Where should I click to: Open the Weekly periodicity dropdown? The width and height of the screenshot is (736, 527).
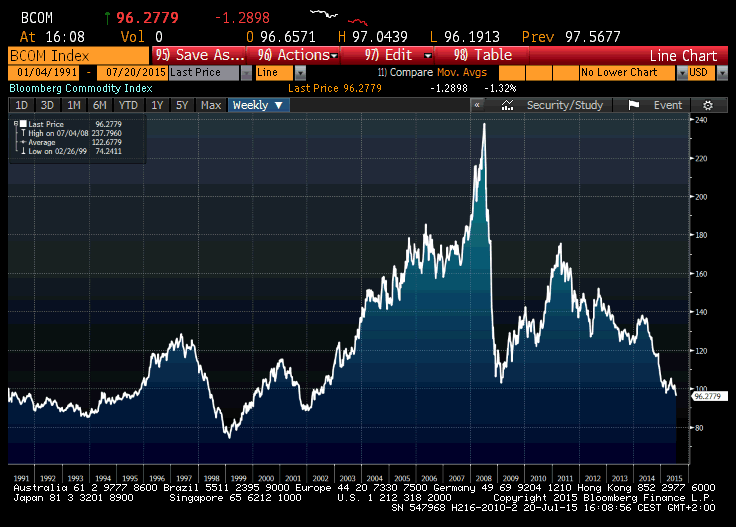259,105
